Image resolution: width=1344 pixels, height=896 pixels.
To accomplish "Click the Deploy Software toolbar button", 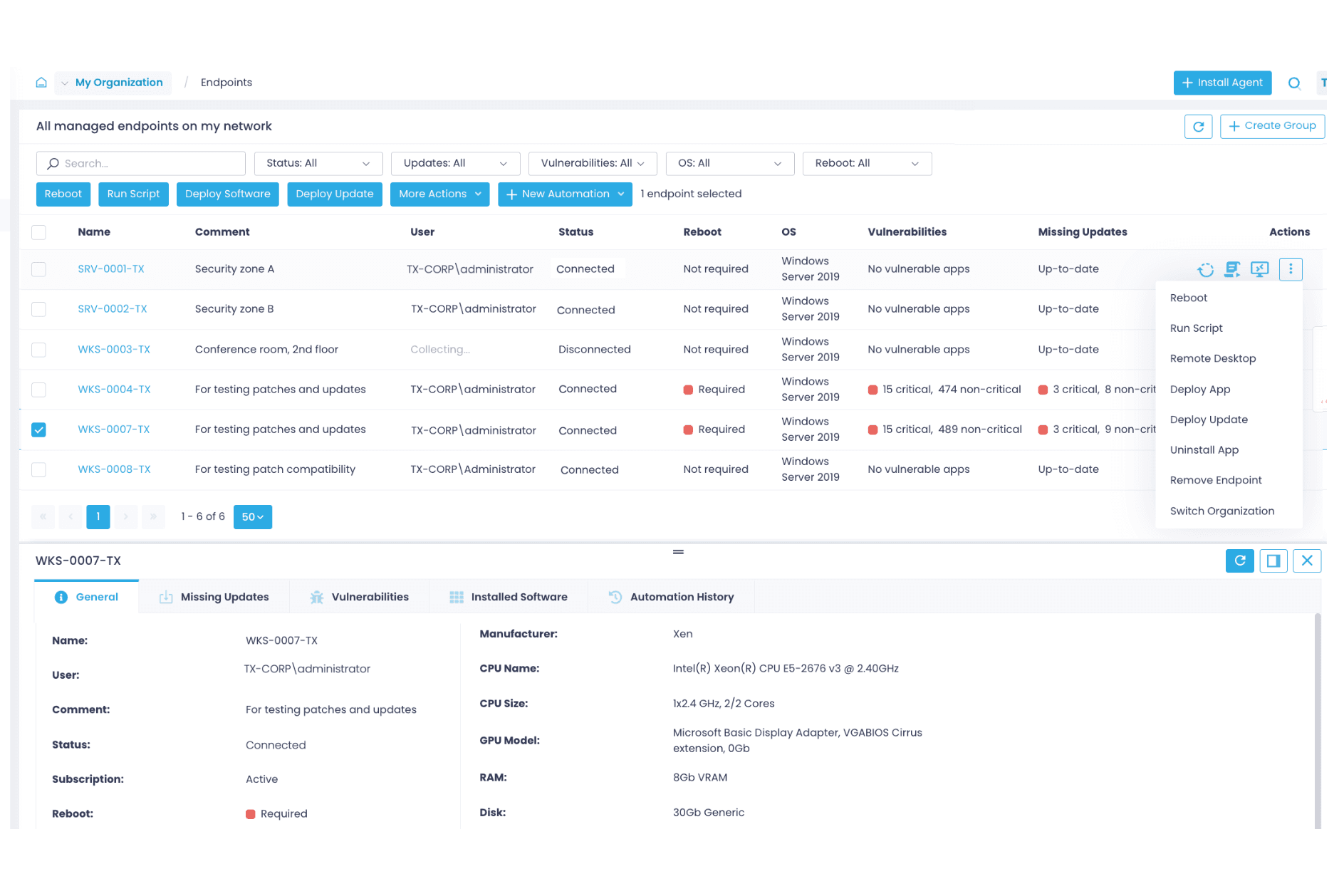I will point(228,194).
